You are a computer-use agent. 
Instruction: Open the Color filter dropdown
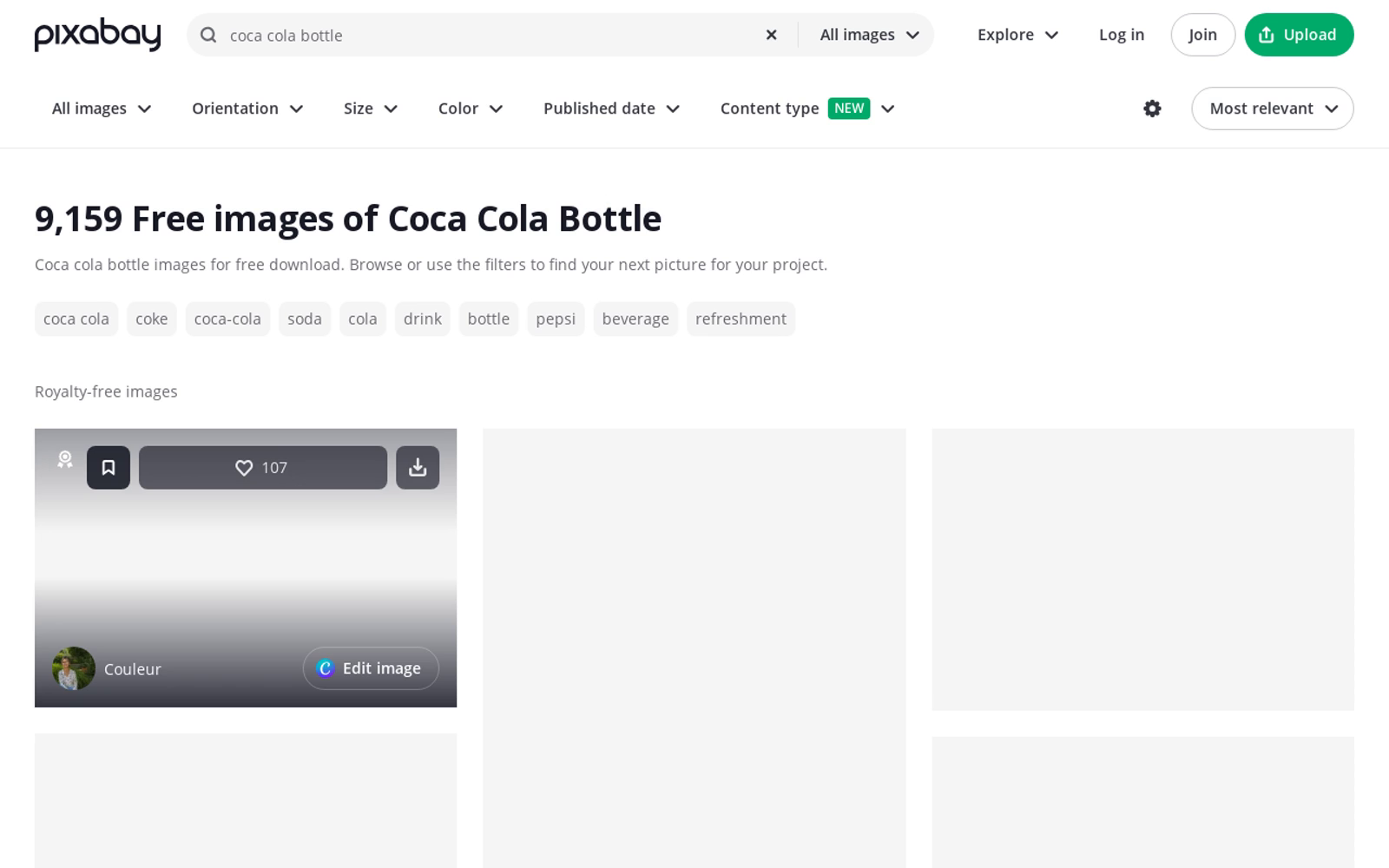tap(471, 108)
